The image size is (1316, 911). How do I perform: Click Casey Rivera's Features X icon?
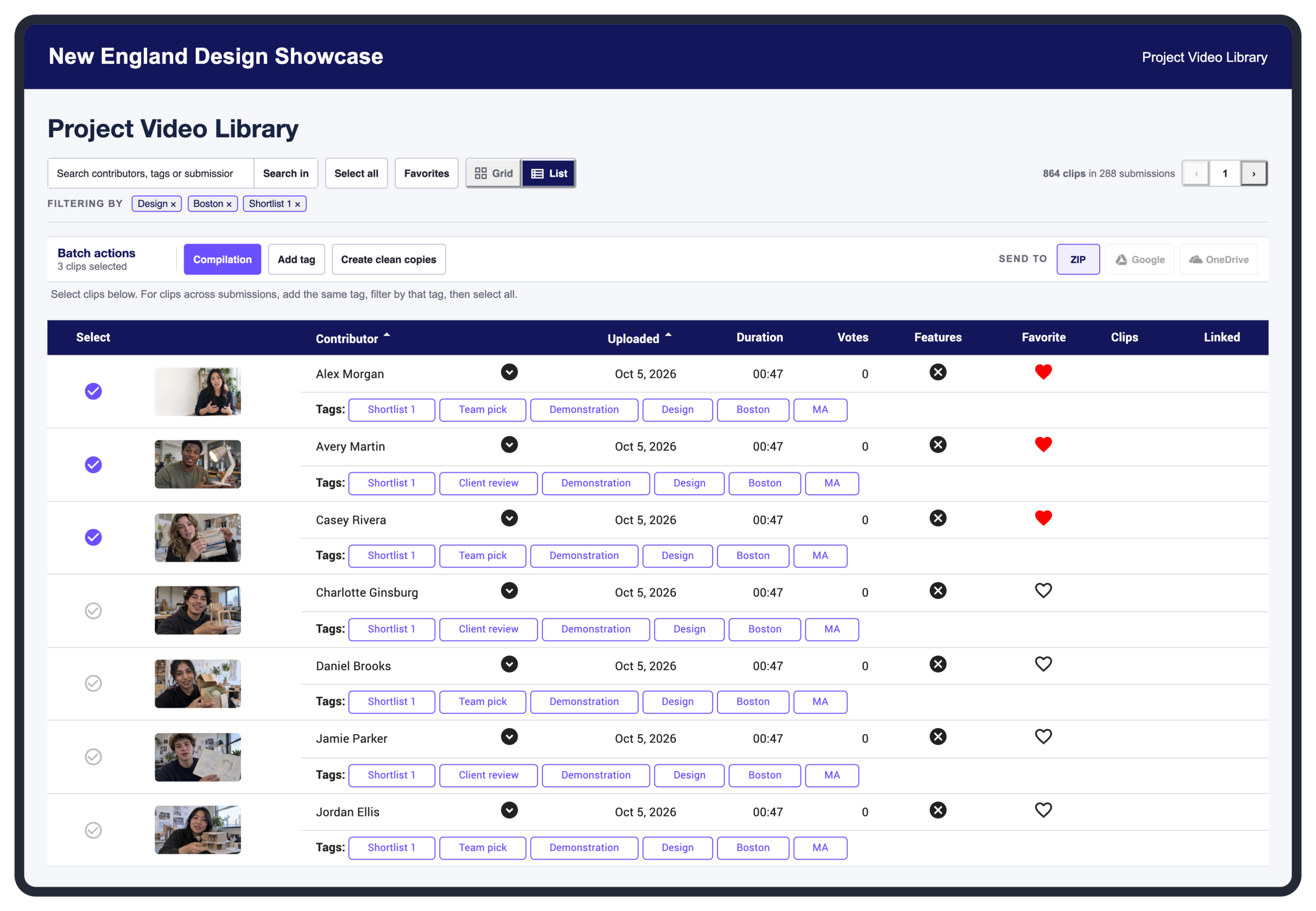pyautogui.click(x=938, y=518)
